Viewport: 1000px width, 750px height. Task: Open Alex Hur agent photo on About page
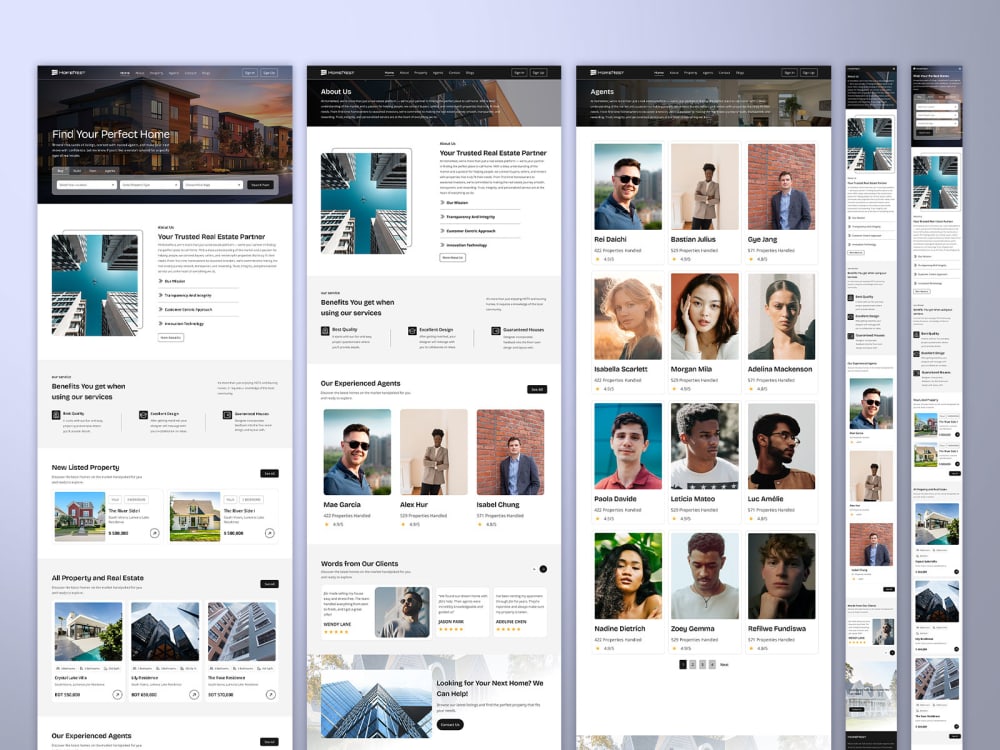[x=434, y=452]
